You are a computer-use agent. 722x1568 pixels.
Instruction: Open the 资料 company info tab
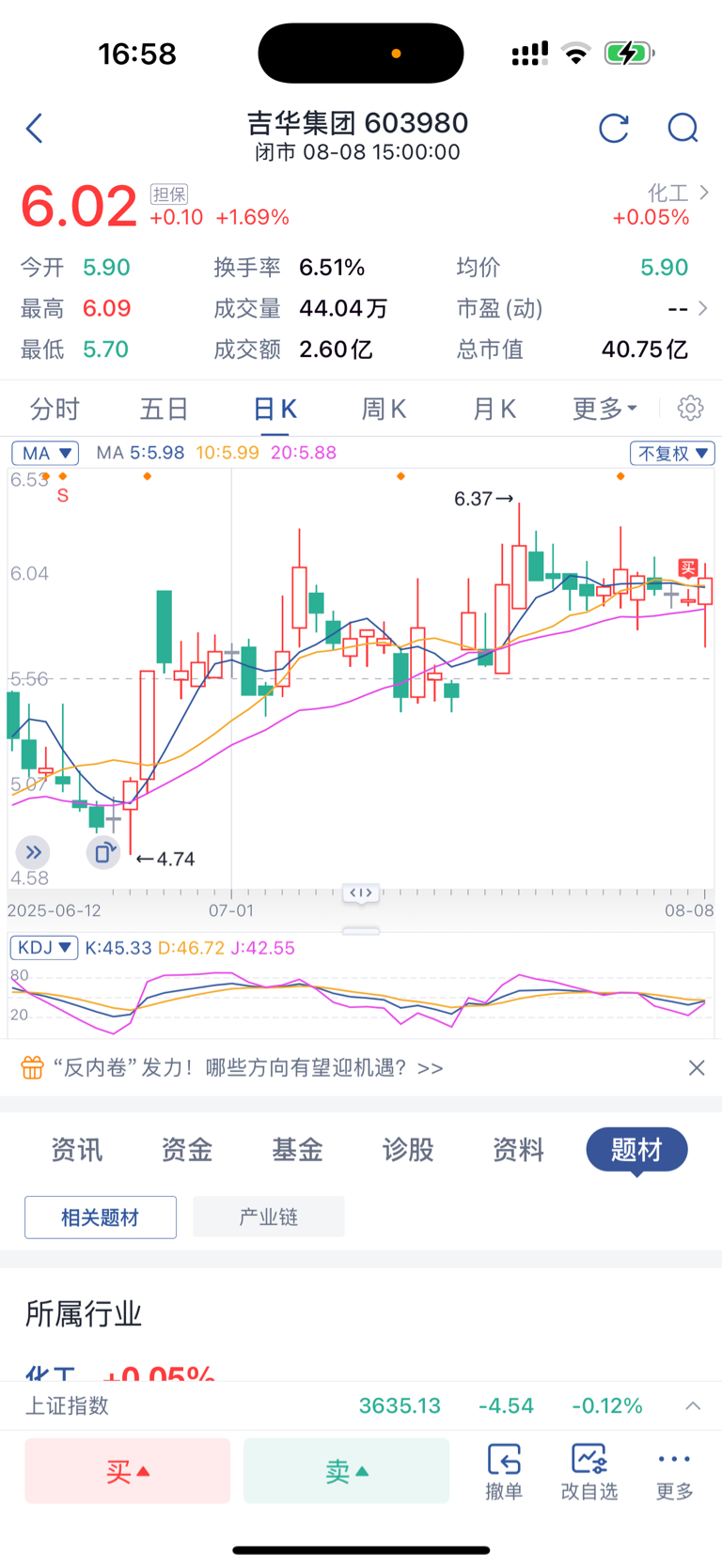point(518,1149)
